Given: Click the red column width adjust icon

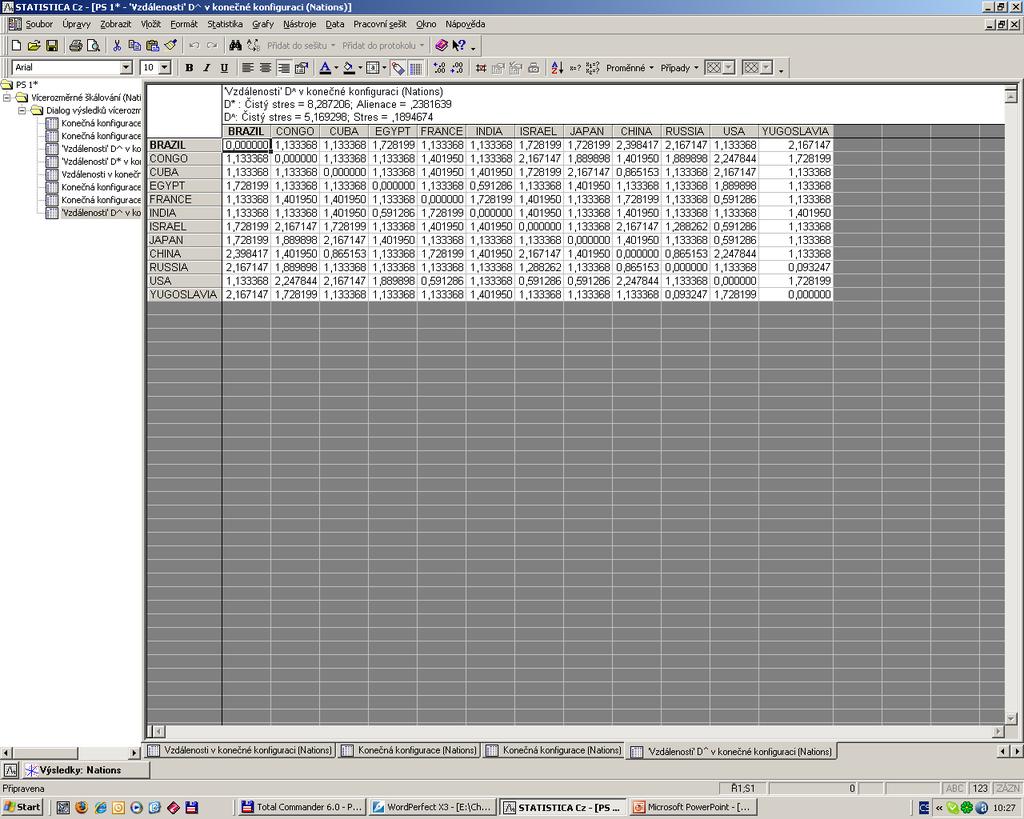Looking at the screenshot, I should [x=481, y=67].
